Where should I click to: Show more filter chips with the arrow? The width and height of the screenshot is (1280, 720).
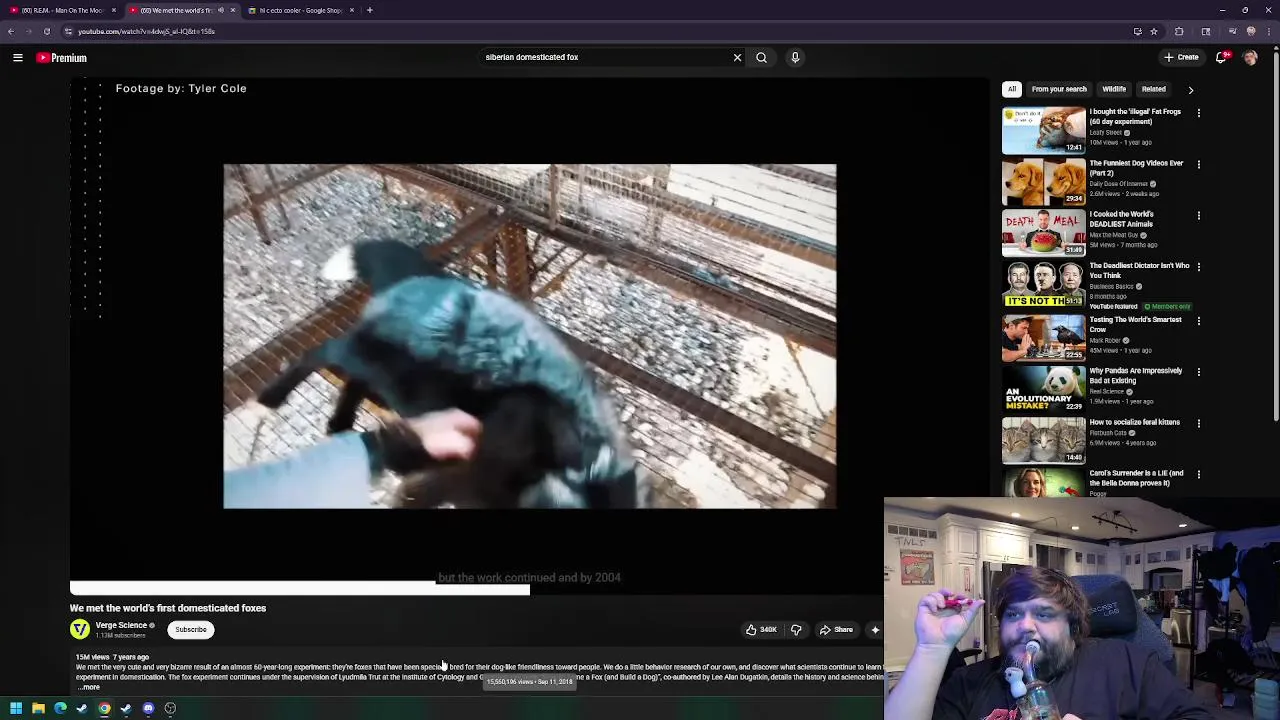(x=1190, y=90)
